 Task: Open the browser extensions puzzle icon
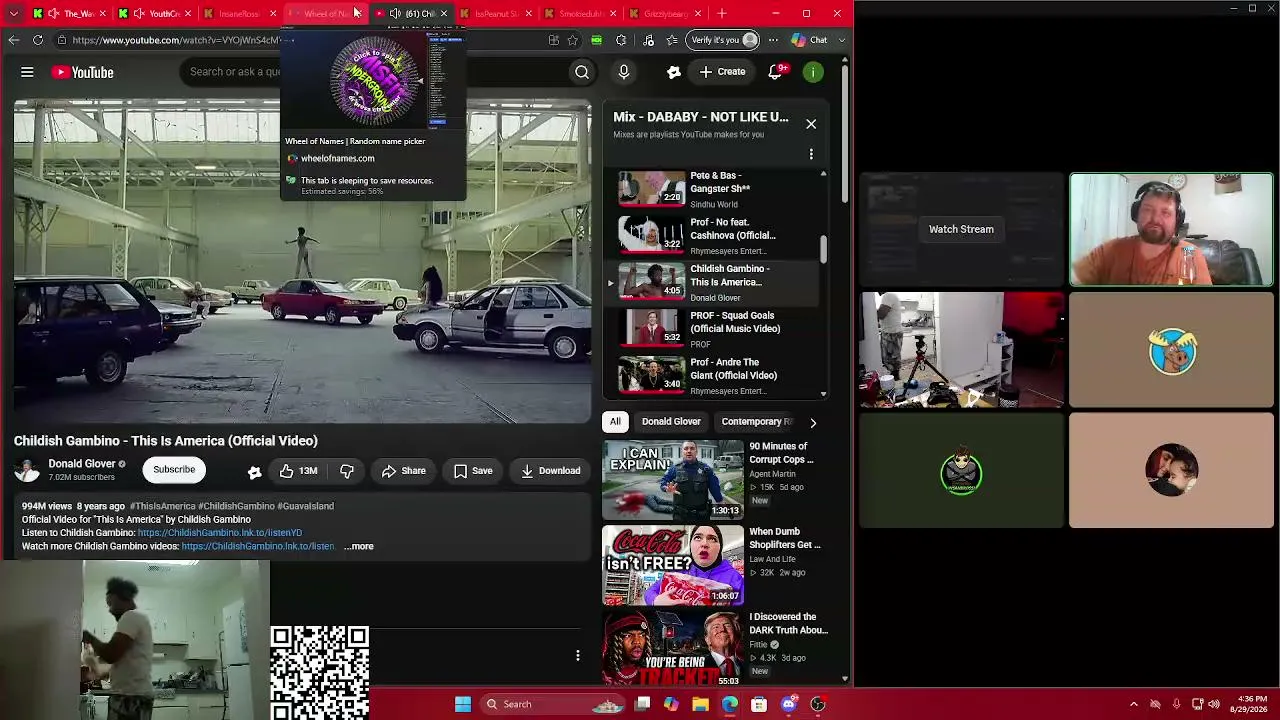tap(621, 40)
